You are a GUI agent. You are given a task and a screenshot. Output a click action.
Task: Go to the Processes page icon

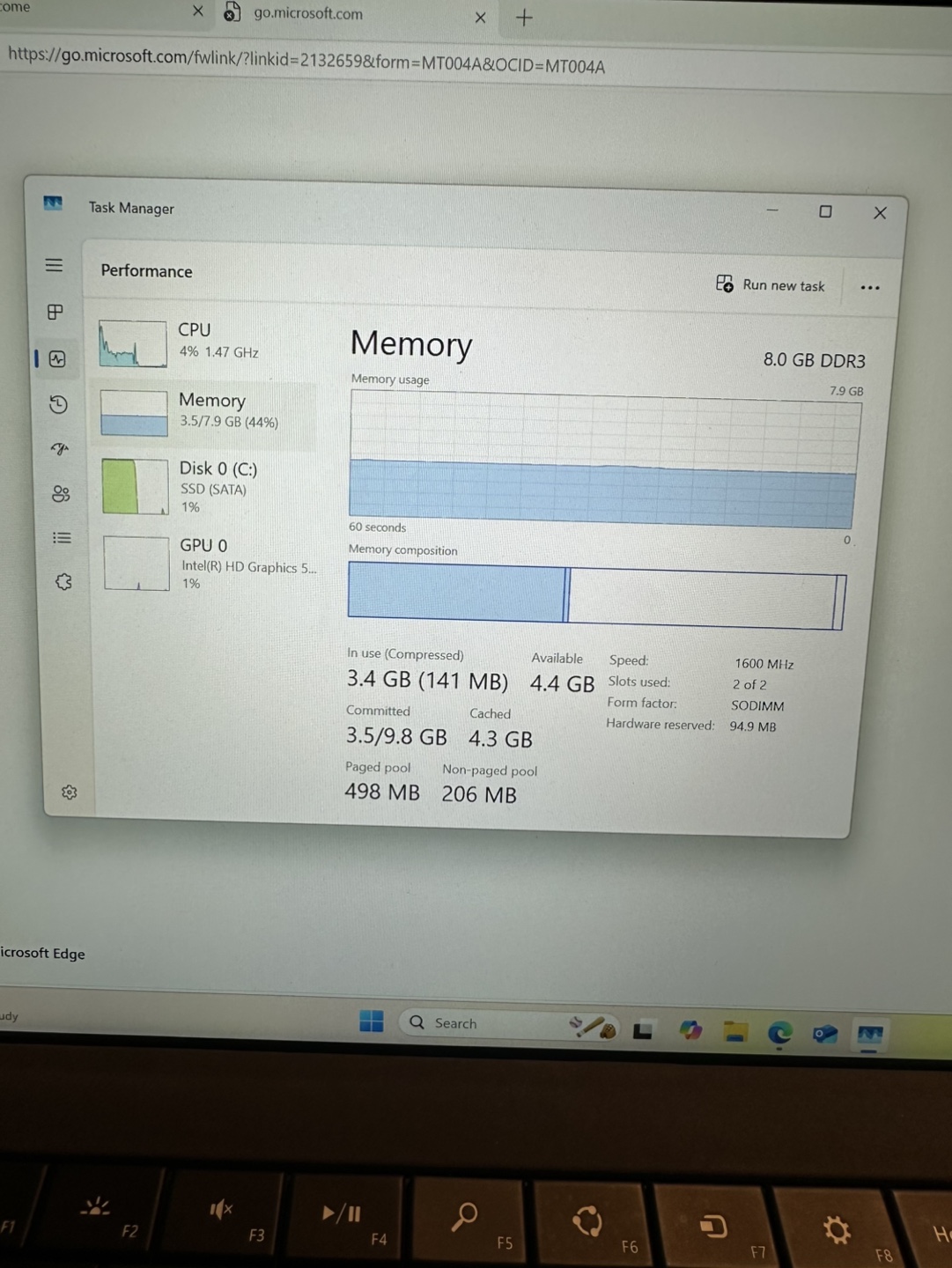pyautogui.click(x=55, y=312)
